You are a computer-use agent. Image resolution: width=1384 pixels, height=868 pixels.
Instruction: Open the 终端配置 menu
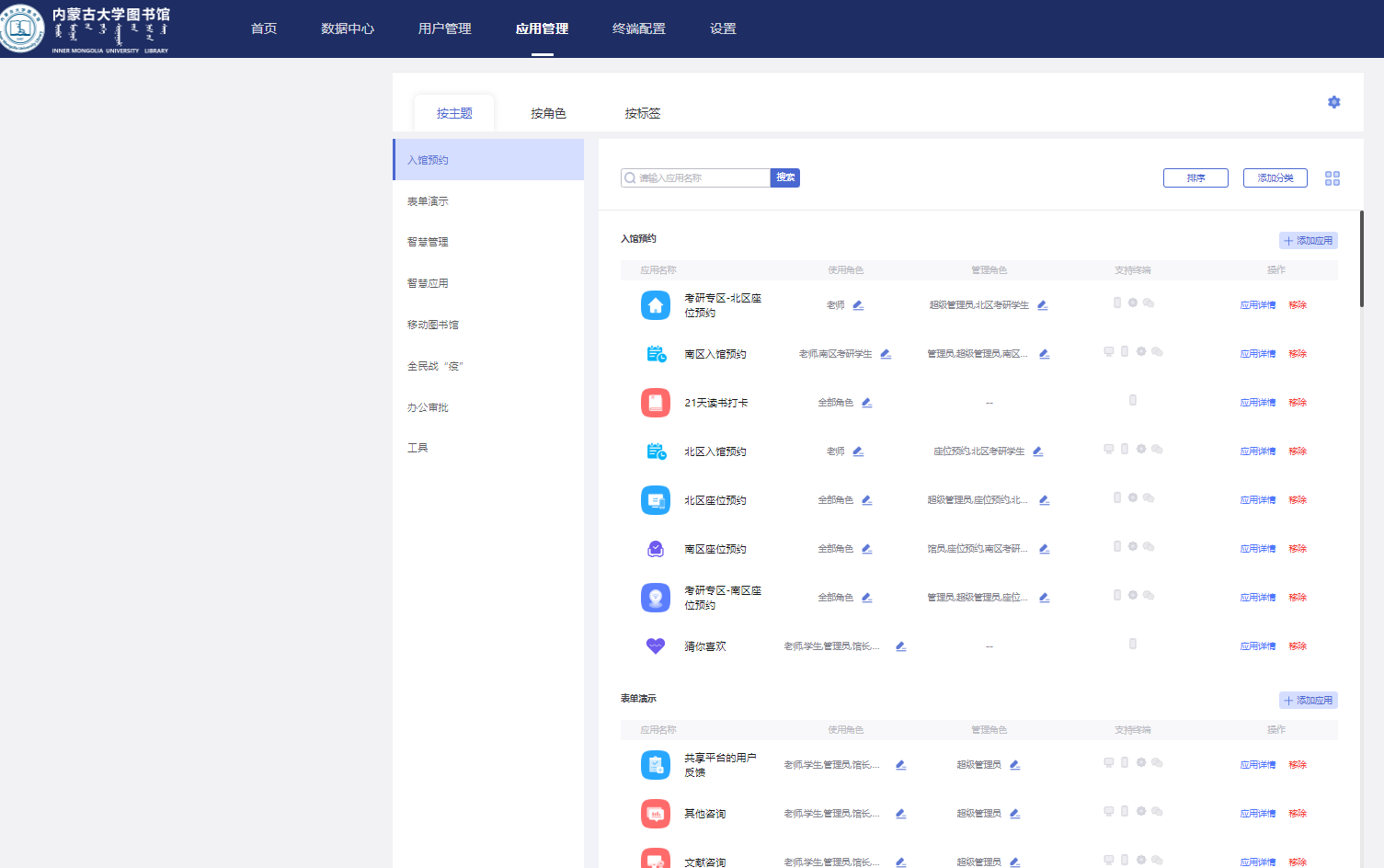pyautogui.click(x=638, y=29)
